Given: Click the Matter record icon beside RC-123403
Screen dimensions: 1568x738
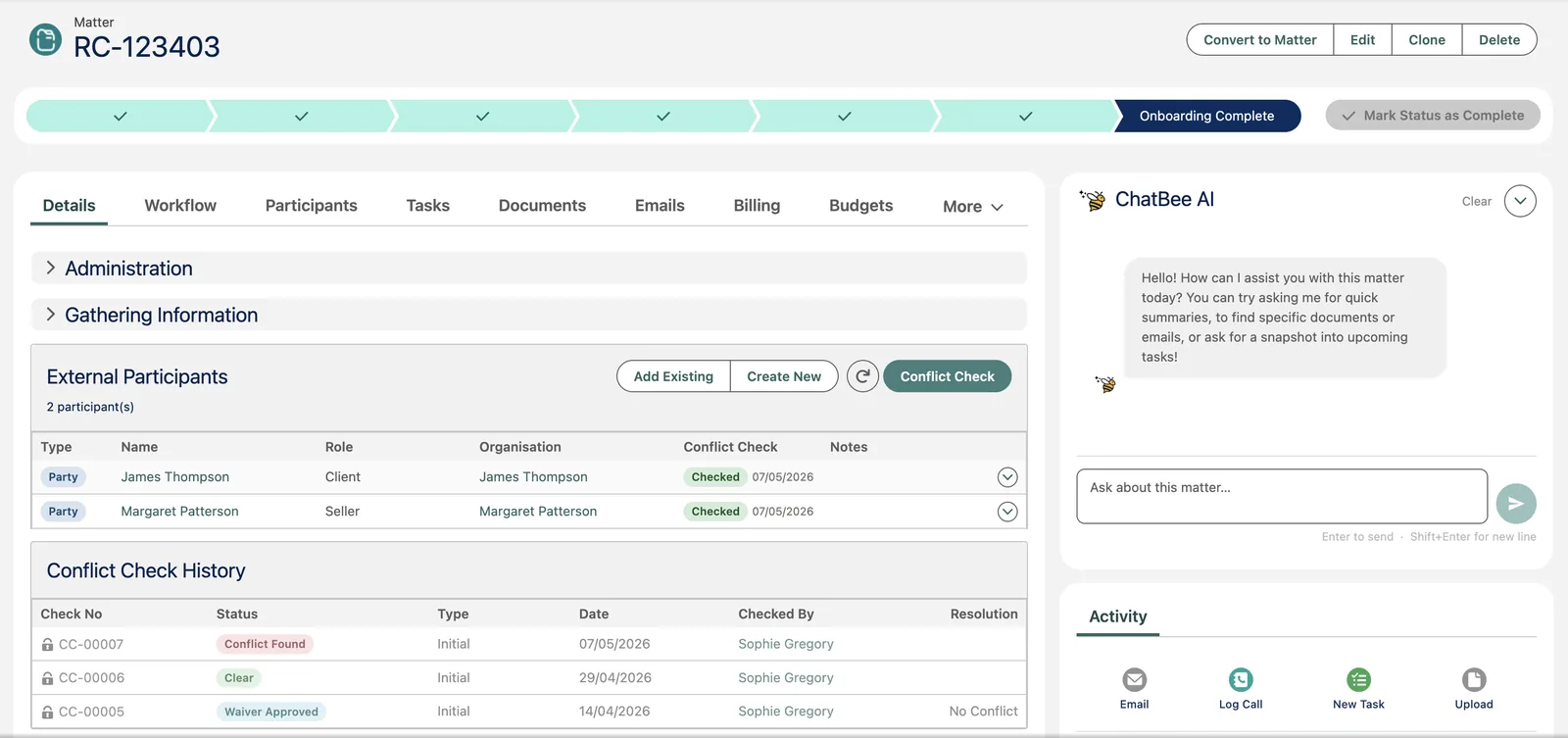Looking at the screenshot, I should (45, 39).
